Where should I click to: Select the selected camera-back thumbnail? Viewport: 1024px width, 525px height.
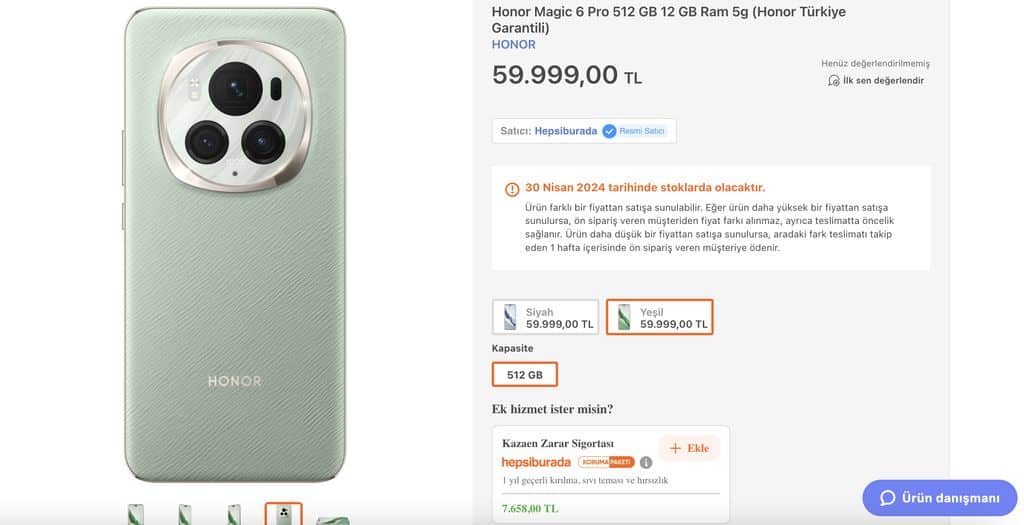tap(282, 515)
